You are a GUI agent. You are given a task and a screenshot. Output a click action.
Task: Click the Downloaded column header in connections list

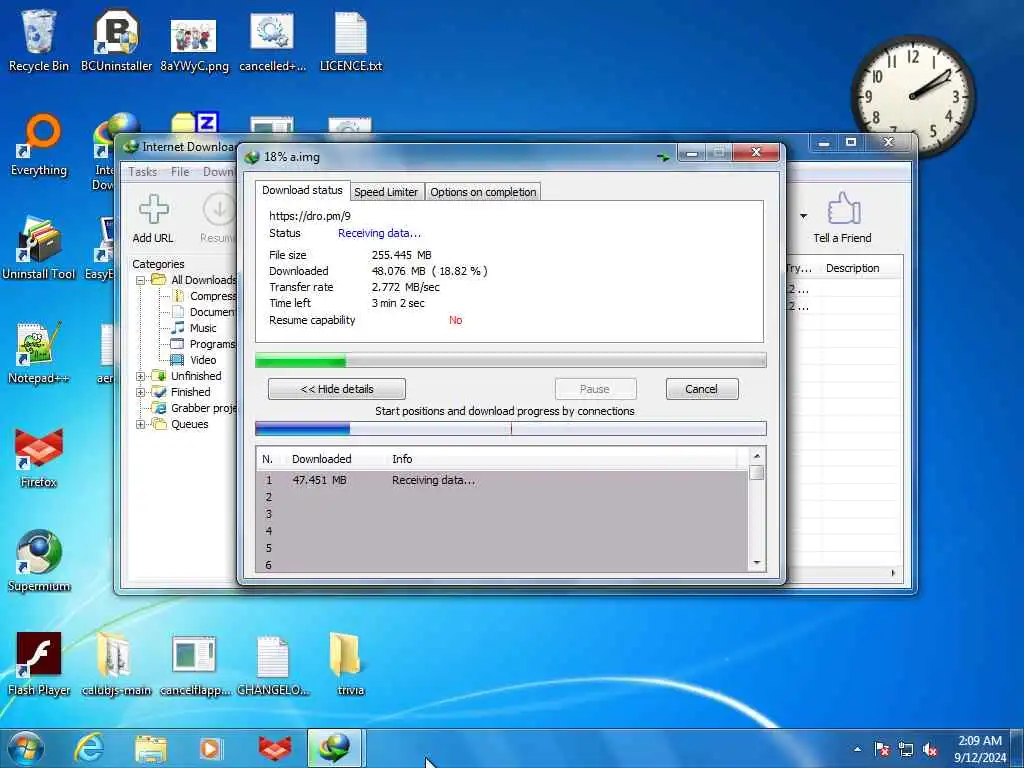321,459
